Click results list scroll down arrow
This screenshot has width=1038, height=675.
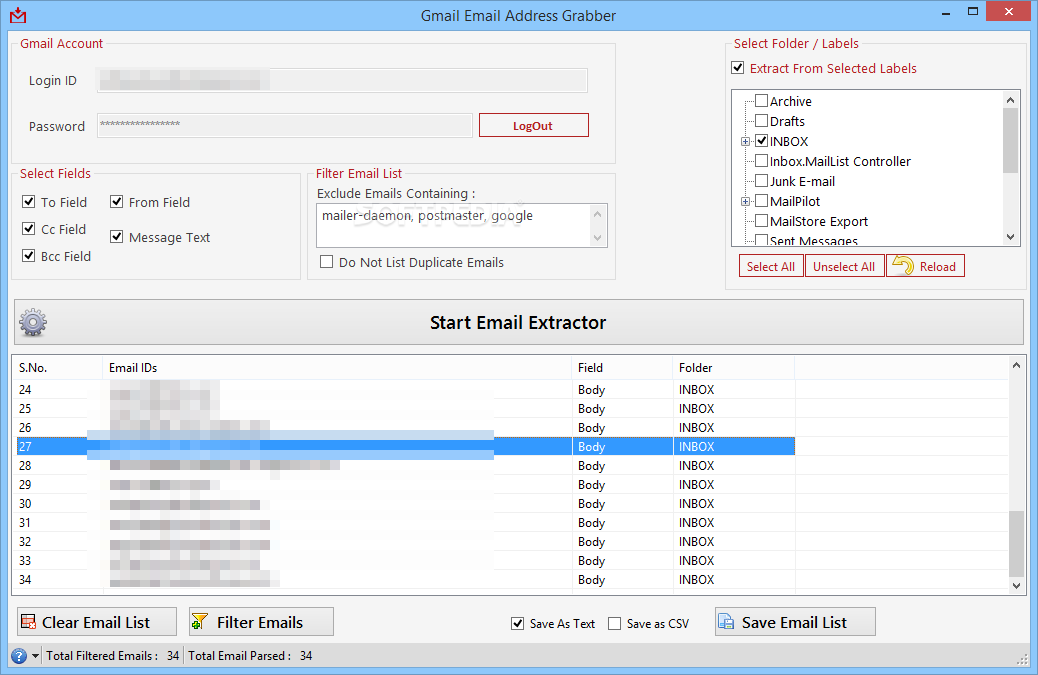[1016, 585]
